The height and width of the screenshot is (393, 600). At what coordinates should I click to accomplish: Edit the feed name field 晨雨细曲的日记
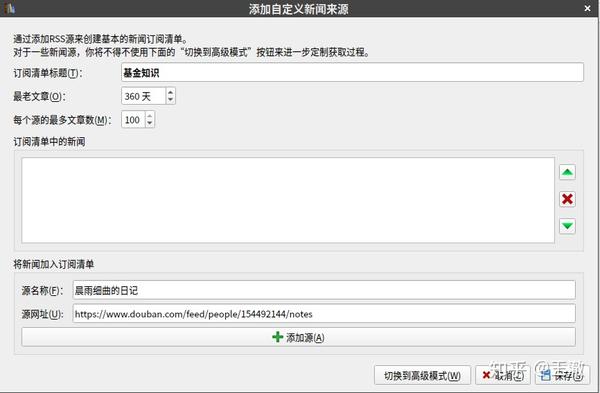324,290
